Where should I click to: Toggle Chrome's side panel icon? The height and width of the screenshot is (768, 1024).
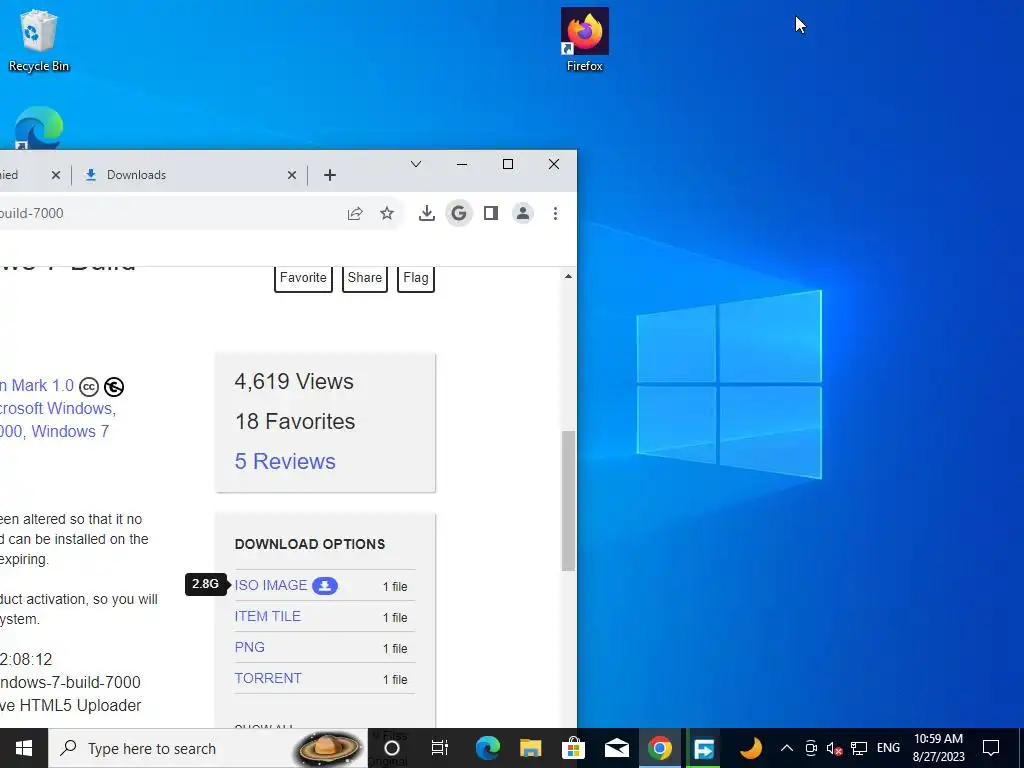coord(490,214)
